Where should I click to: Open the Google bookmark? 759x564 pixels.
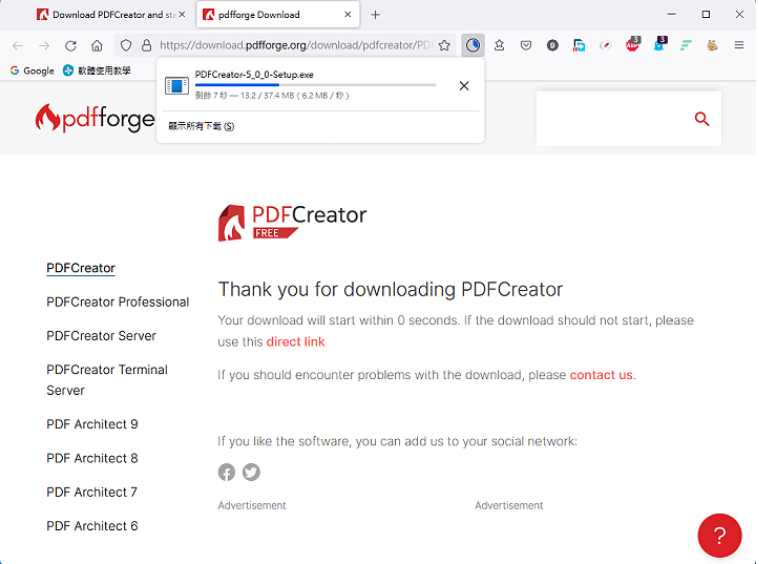coord(32,71)
